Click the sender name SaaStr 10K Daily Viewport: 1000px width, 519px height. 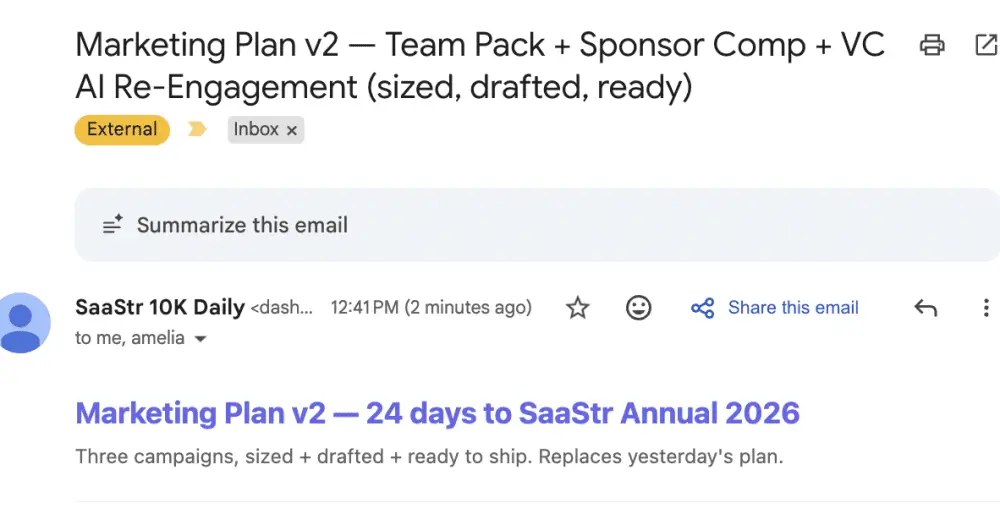pyautogui.click(x=160, y=308)
